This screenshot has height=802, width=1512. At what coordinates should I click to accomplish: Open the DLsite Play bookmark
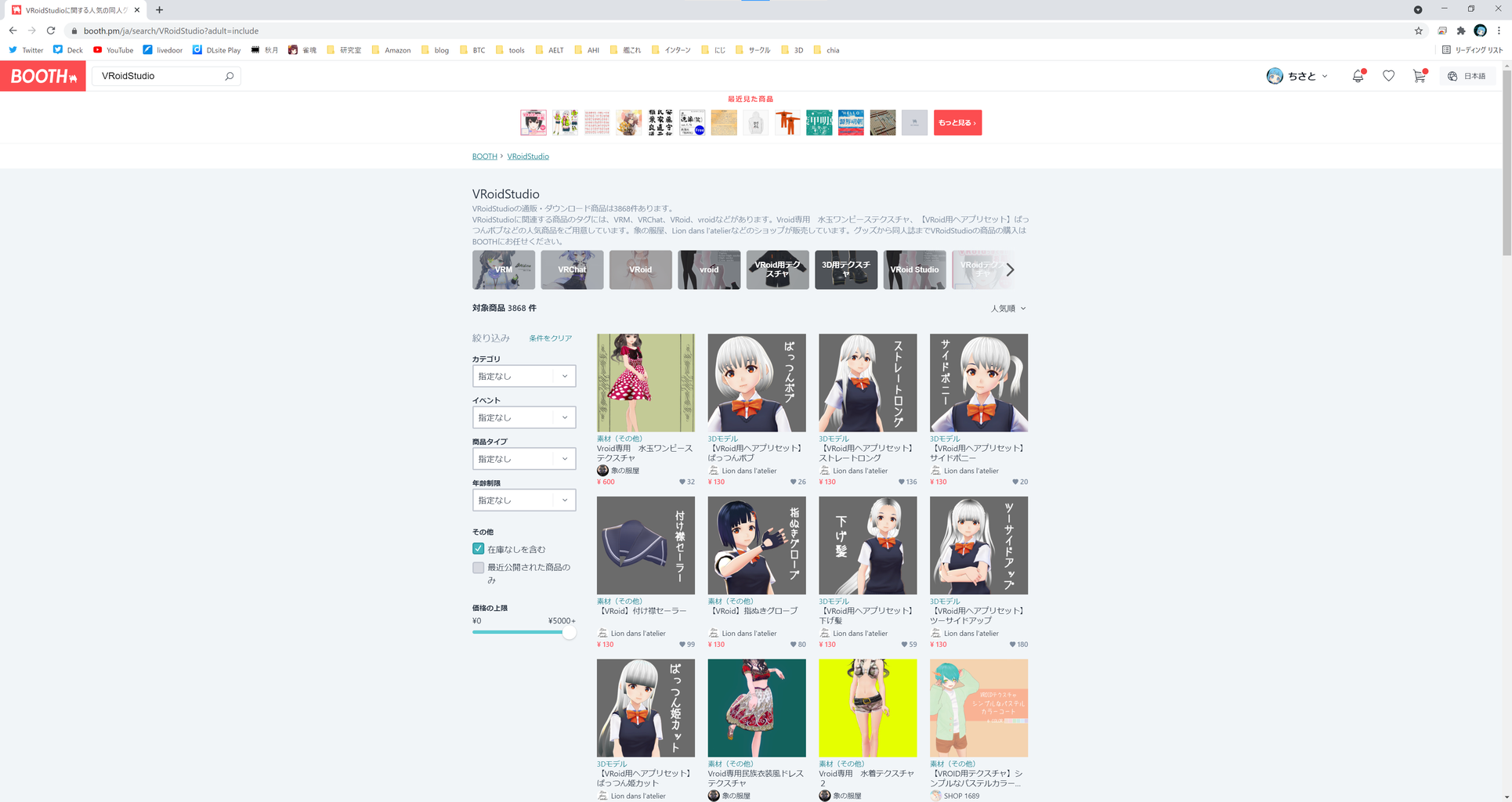point(217,50)
